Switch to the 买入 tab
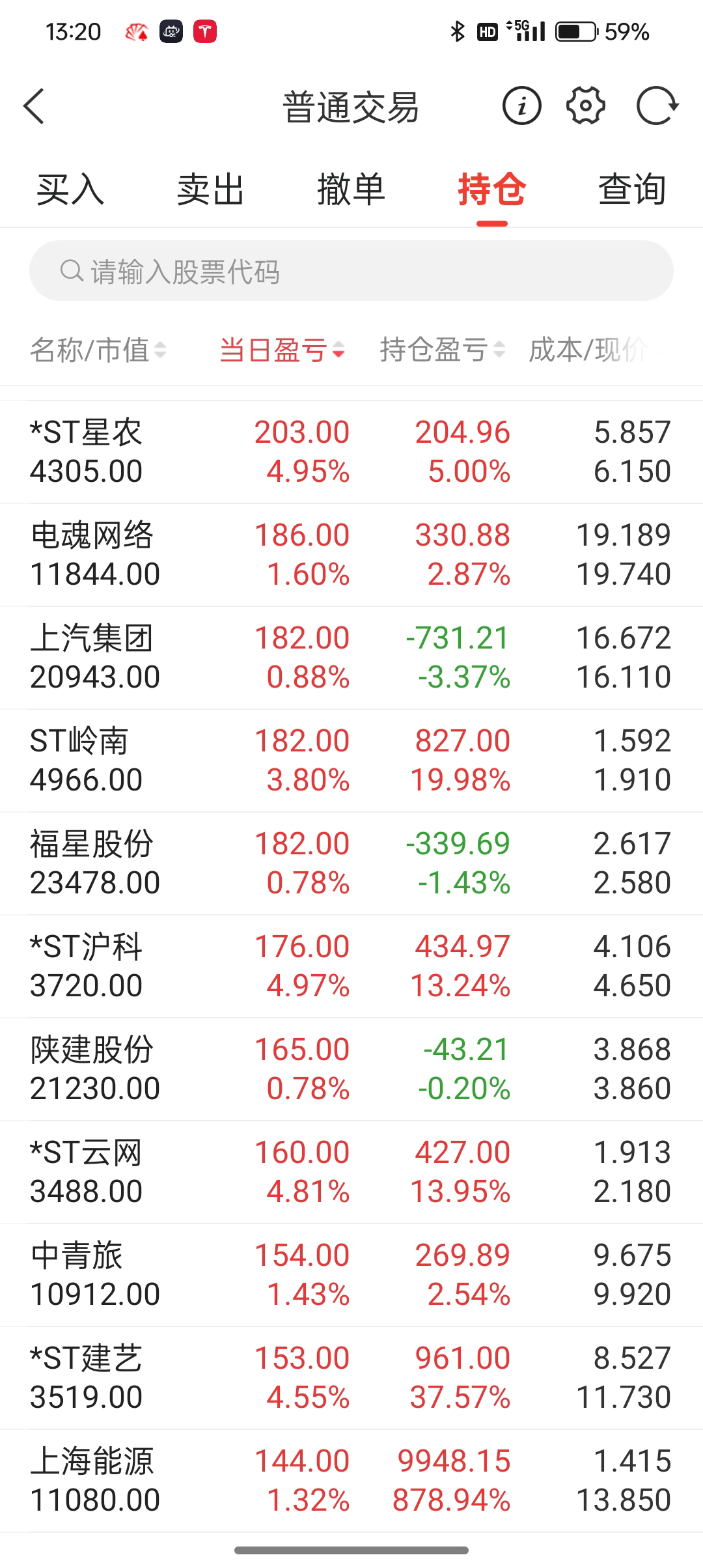The width and height of the screenshot is (703, 1568). 70,189
